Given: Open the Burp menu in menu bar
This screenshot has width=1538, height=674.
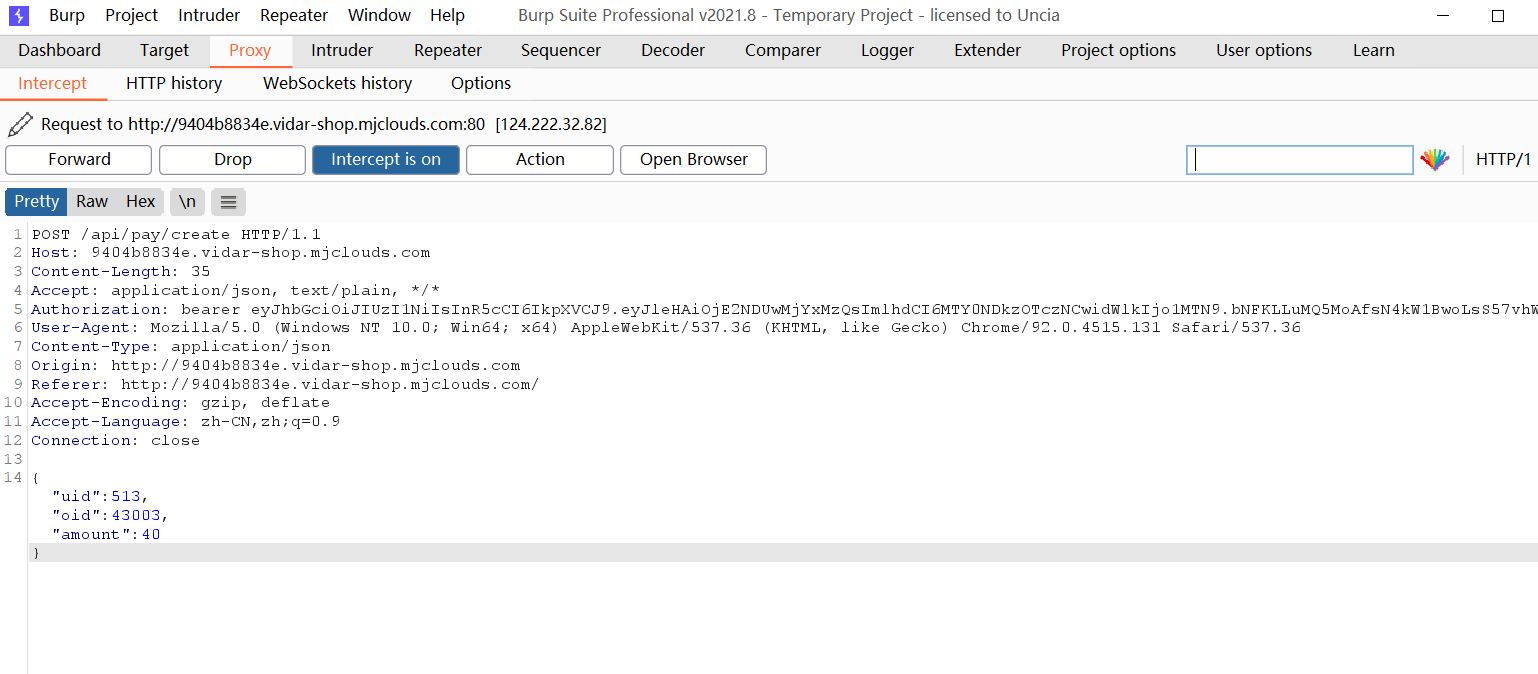Looking at the screenshot, I should click(x=67, y=15).
